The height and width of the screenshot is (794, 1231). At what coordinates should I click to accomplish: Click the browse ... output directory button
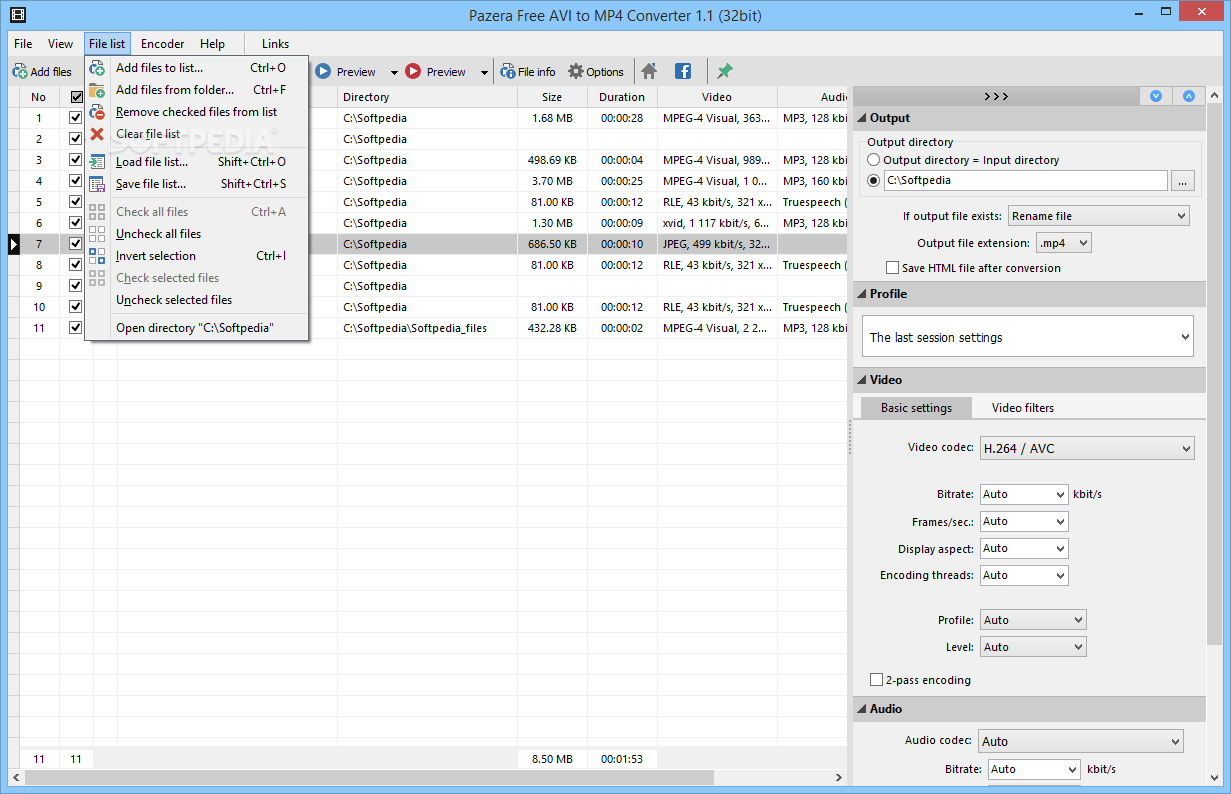[1183, 181]
